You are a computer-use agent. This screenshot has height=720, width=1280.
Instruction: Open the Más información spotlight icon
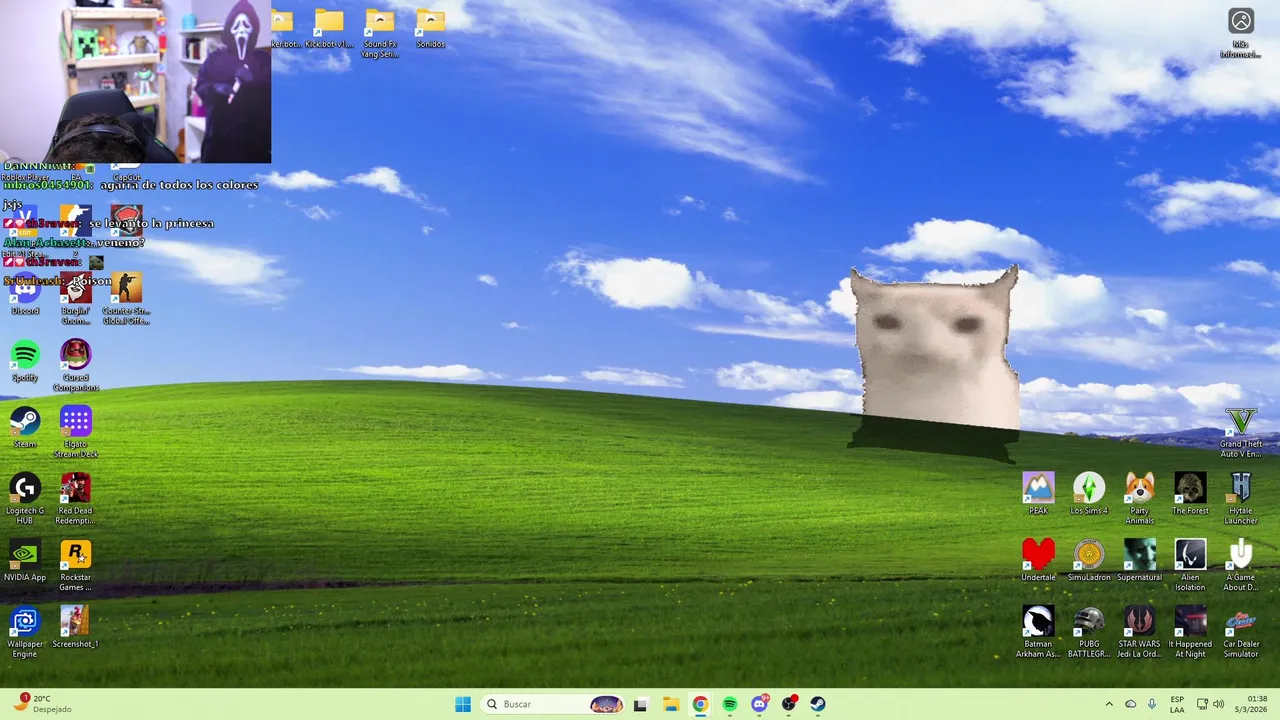coord(1241,33)
